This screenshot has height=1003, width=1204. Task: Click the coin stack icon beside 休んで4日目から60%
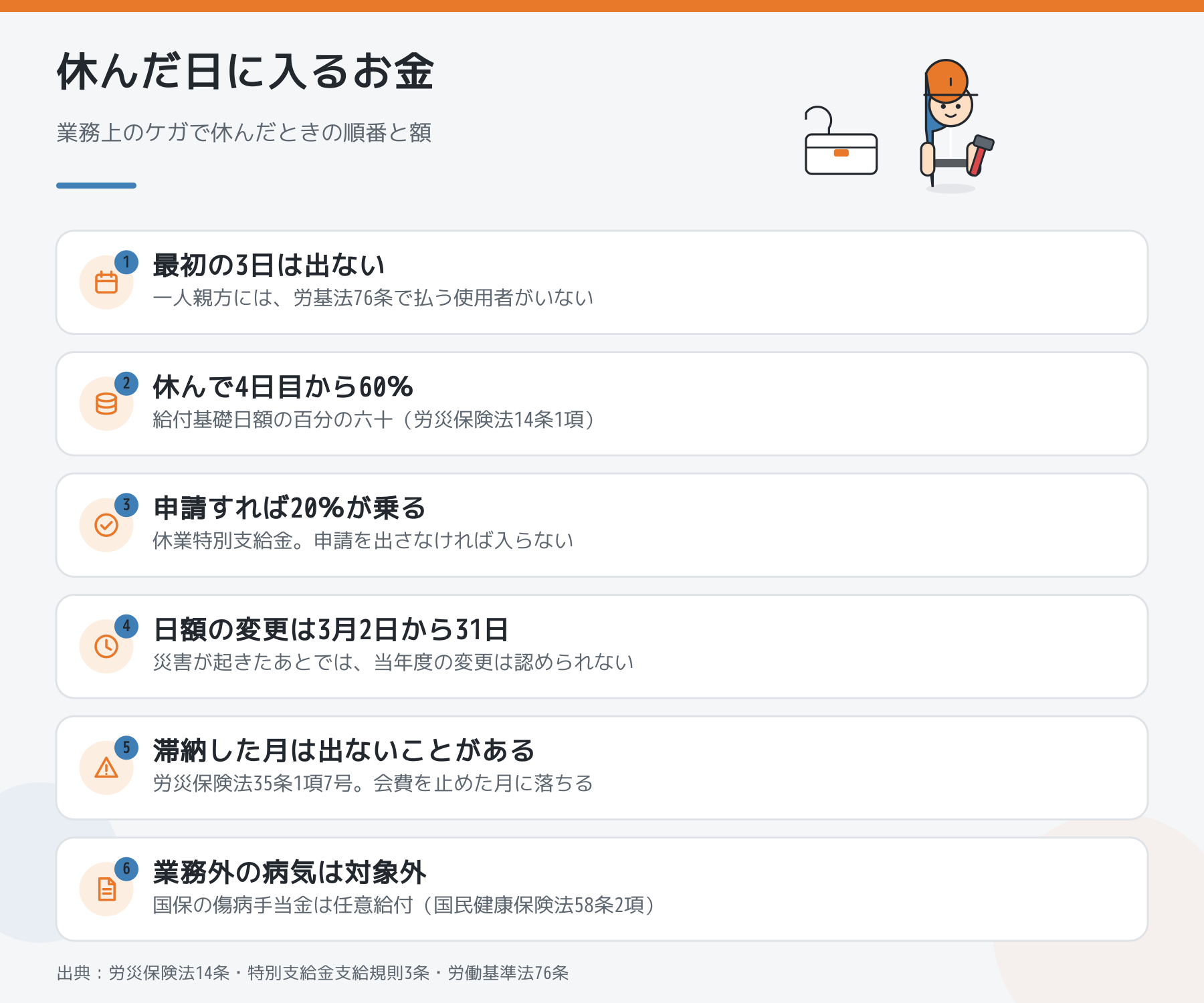tap(106, 404)
